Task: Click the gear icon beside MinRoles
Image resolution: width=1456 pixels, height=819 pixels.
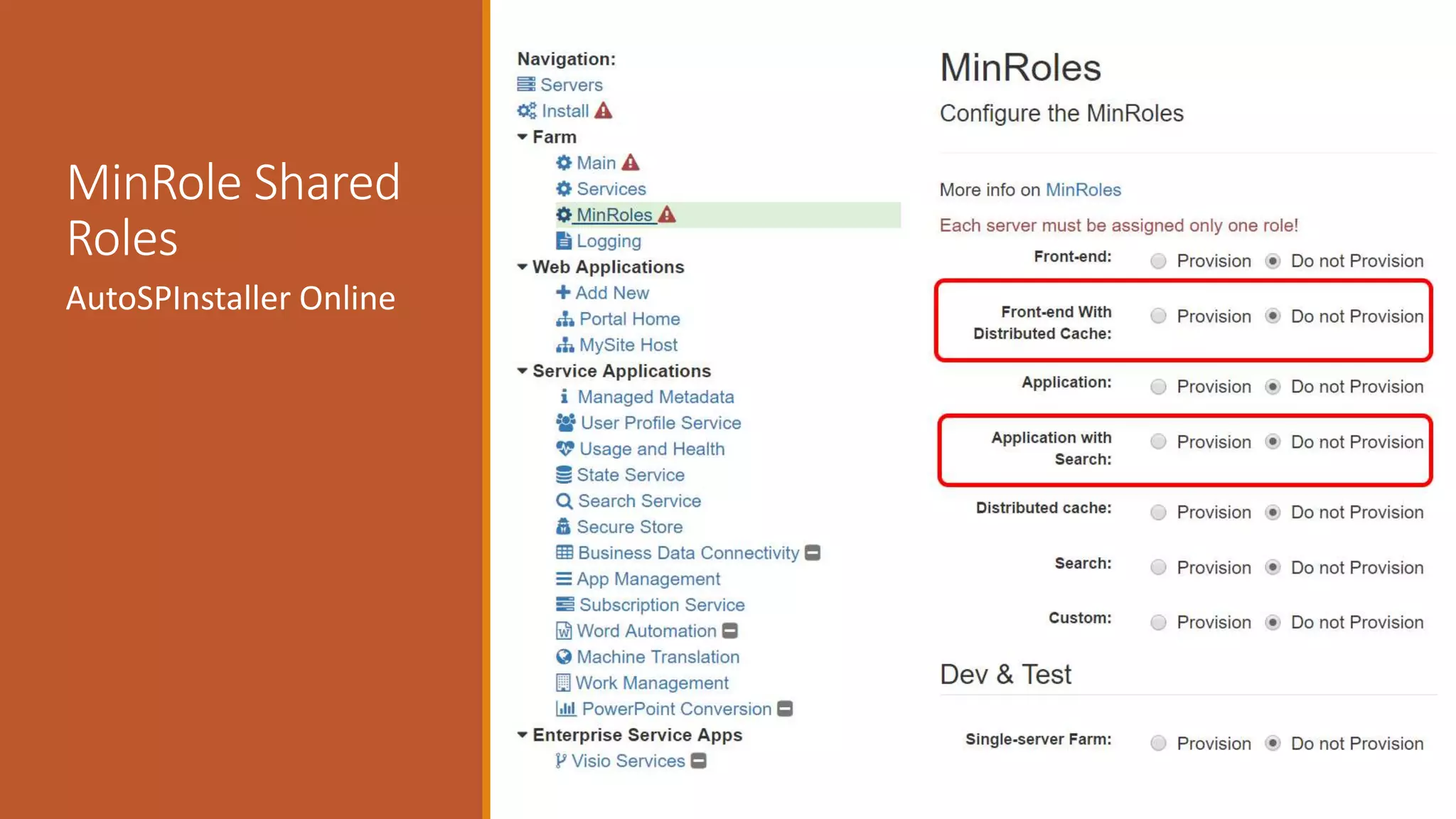Action: (x=564, y=215)
